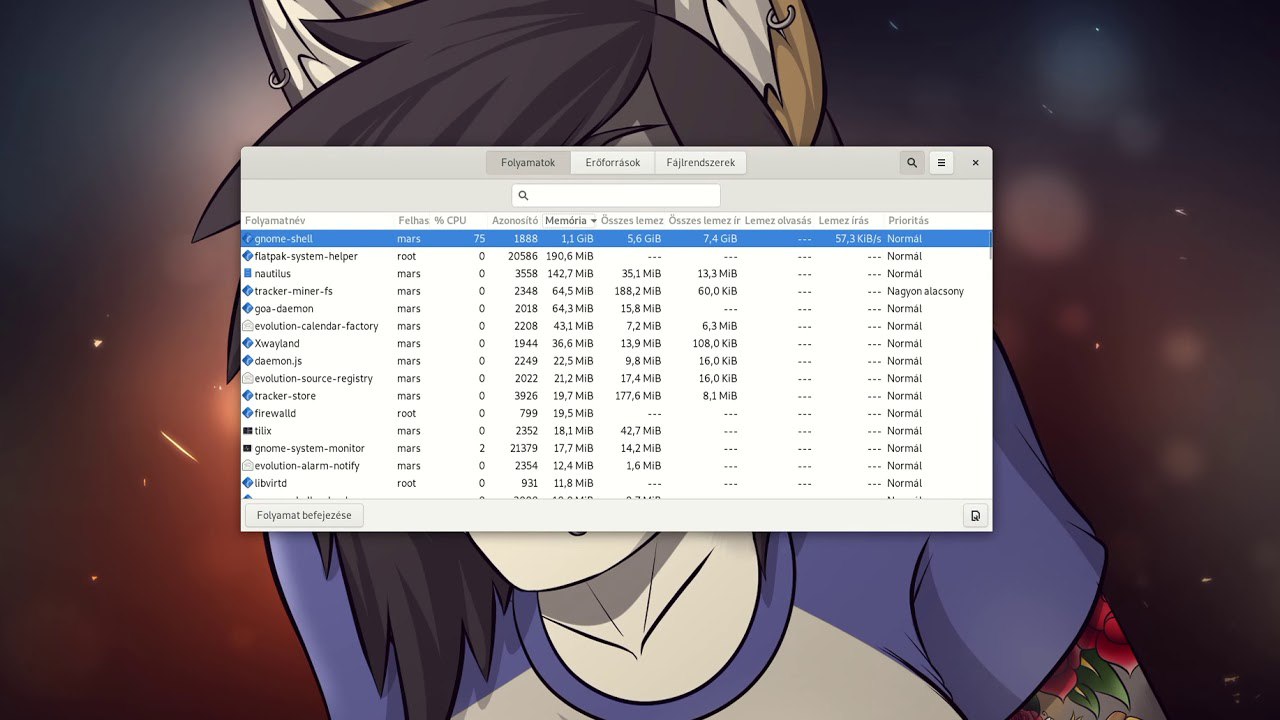The image size is (1280, 720).
Task: Sort by the Felhas column header
Action: tap(413, 220)
